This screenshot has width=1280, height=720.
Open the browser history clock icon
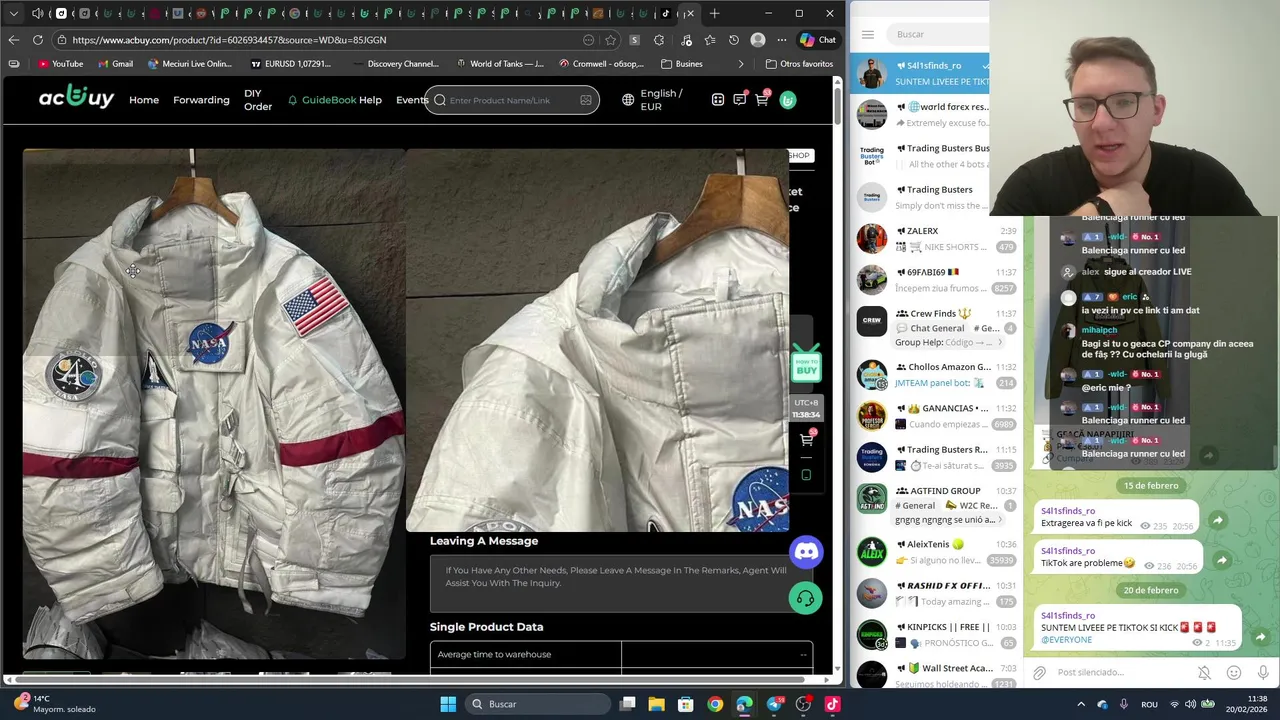734,40
